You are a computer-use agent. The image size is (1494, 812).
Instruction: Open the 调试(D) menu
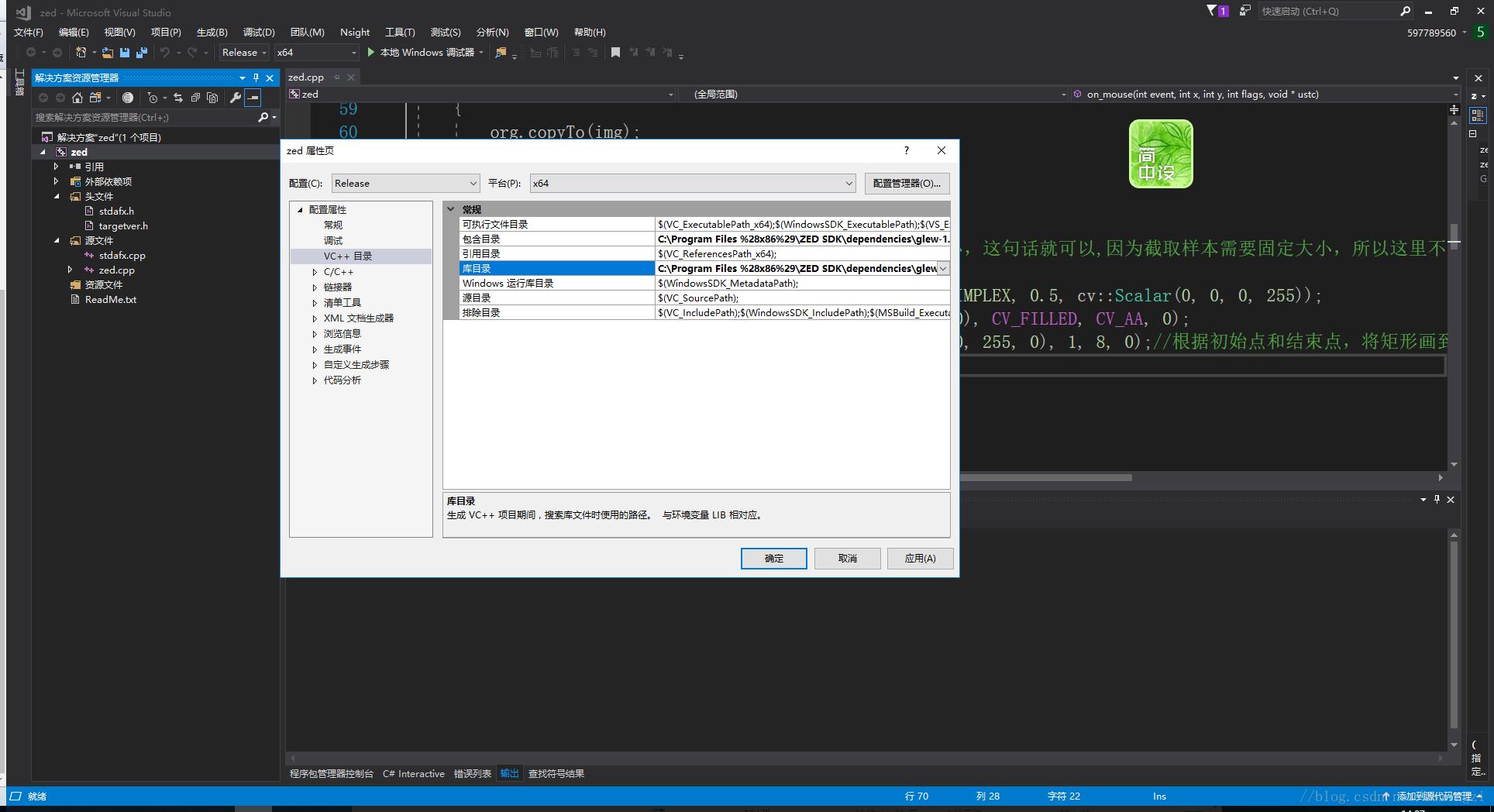[259, 33]
